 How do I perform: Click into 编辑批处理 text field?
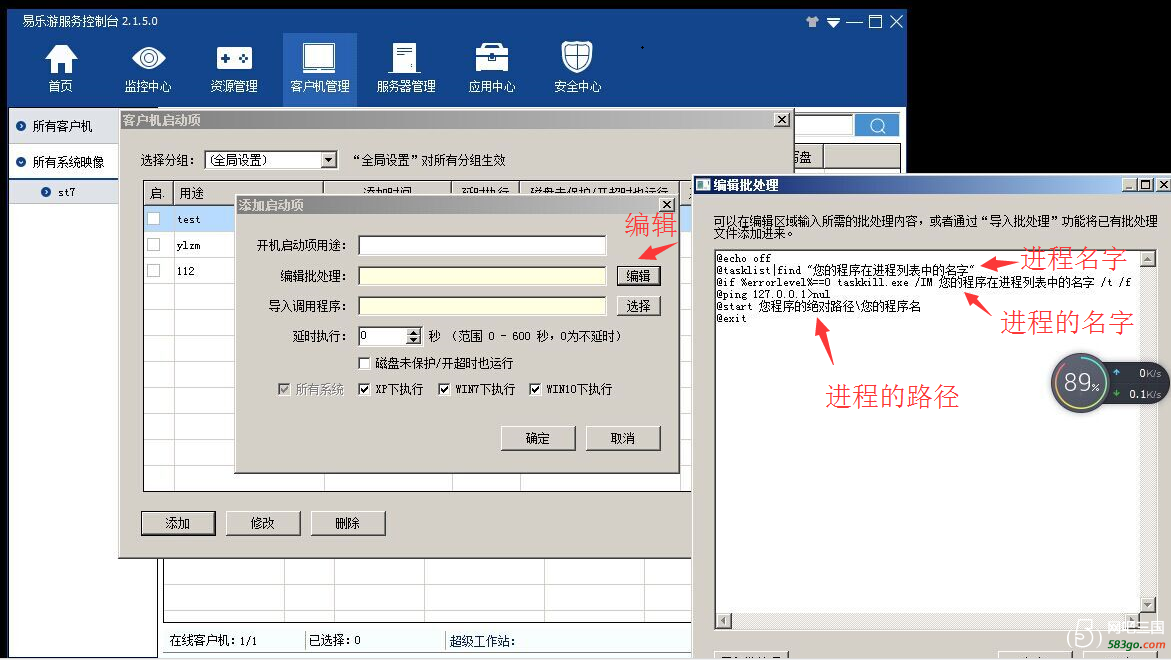(482, 275)
